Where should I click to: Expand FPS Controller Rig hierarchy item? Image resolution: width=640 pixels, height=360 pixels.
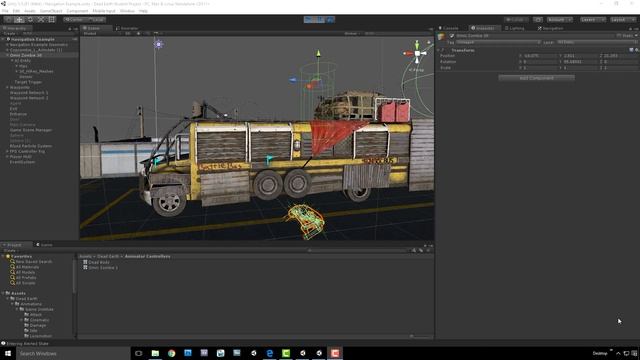(7, 151)
